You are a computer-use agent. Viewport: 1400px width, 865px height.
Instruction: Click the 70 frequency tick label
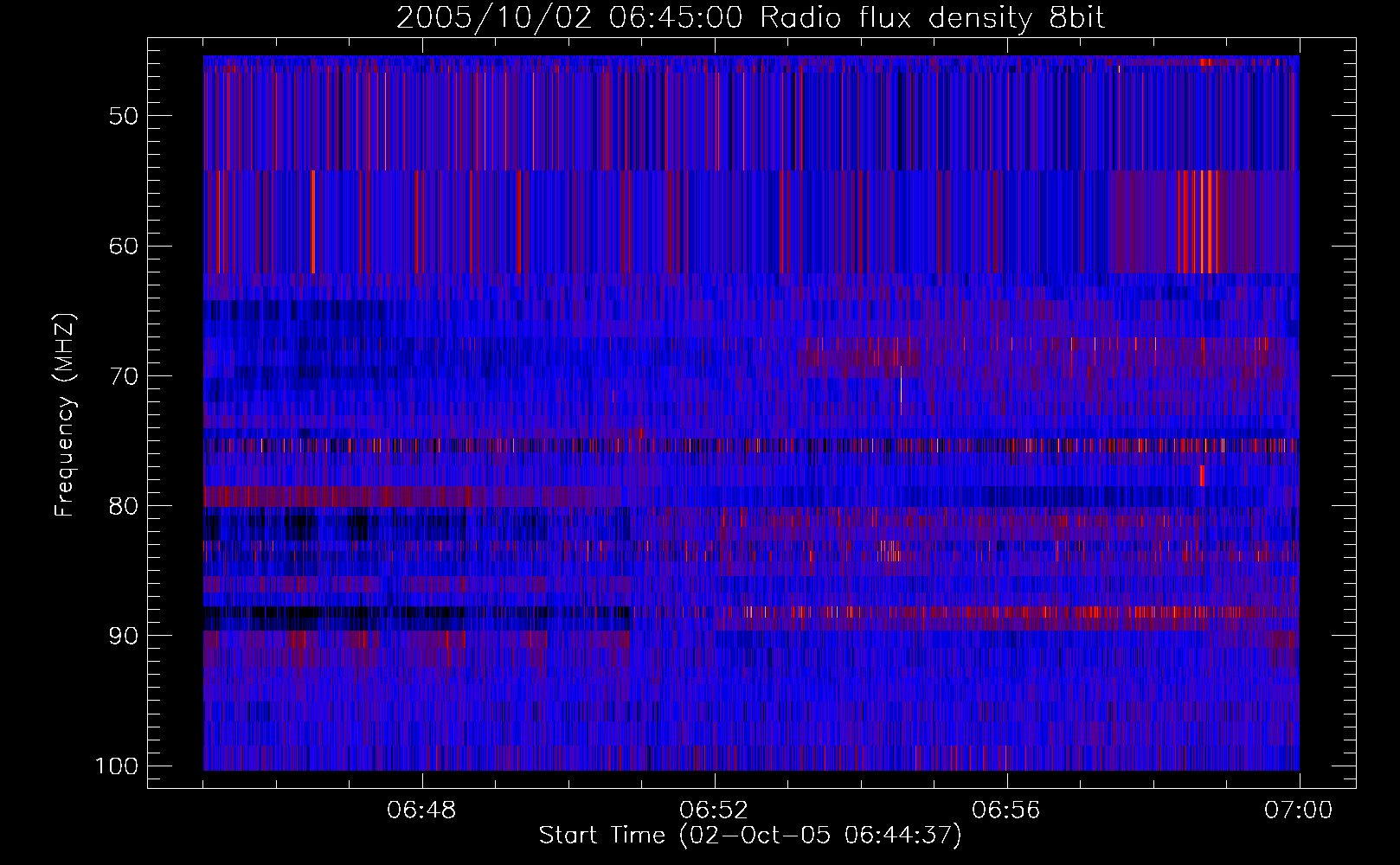[124, 376]
